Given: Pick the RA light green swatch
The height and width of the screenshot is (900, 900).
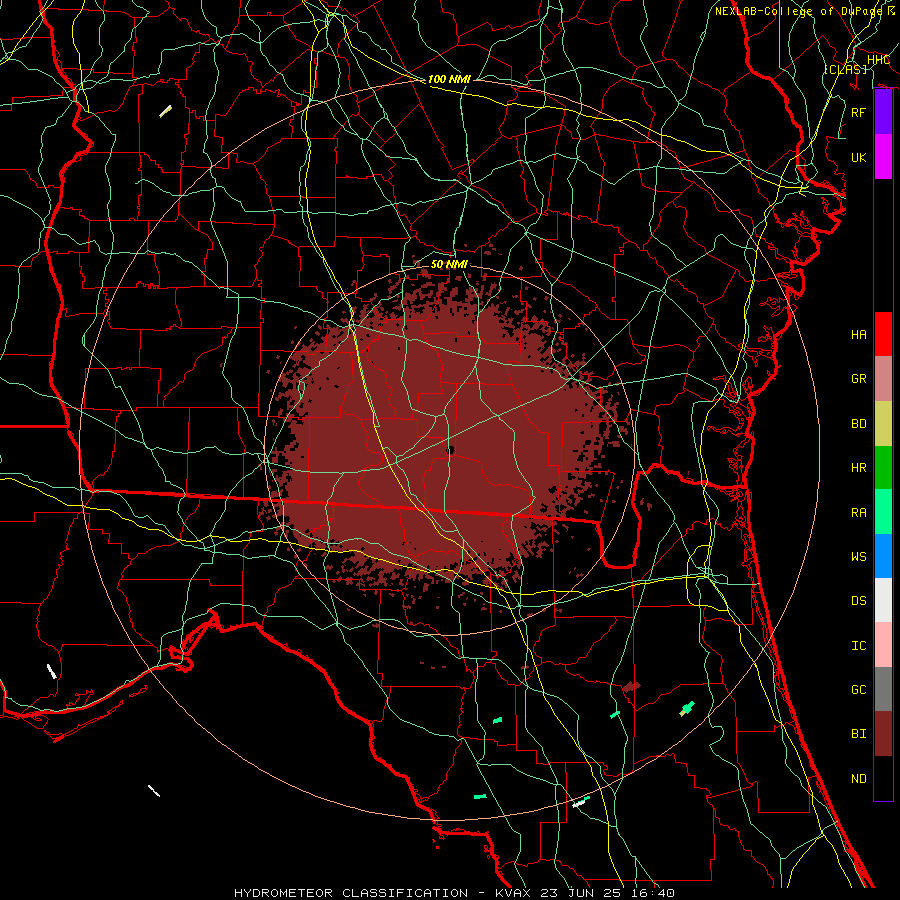Looking at the screenshot, I should point(883,512).
